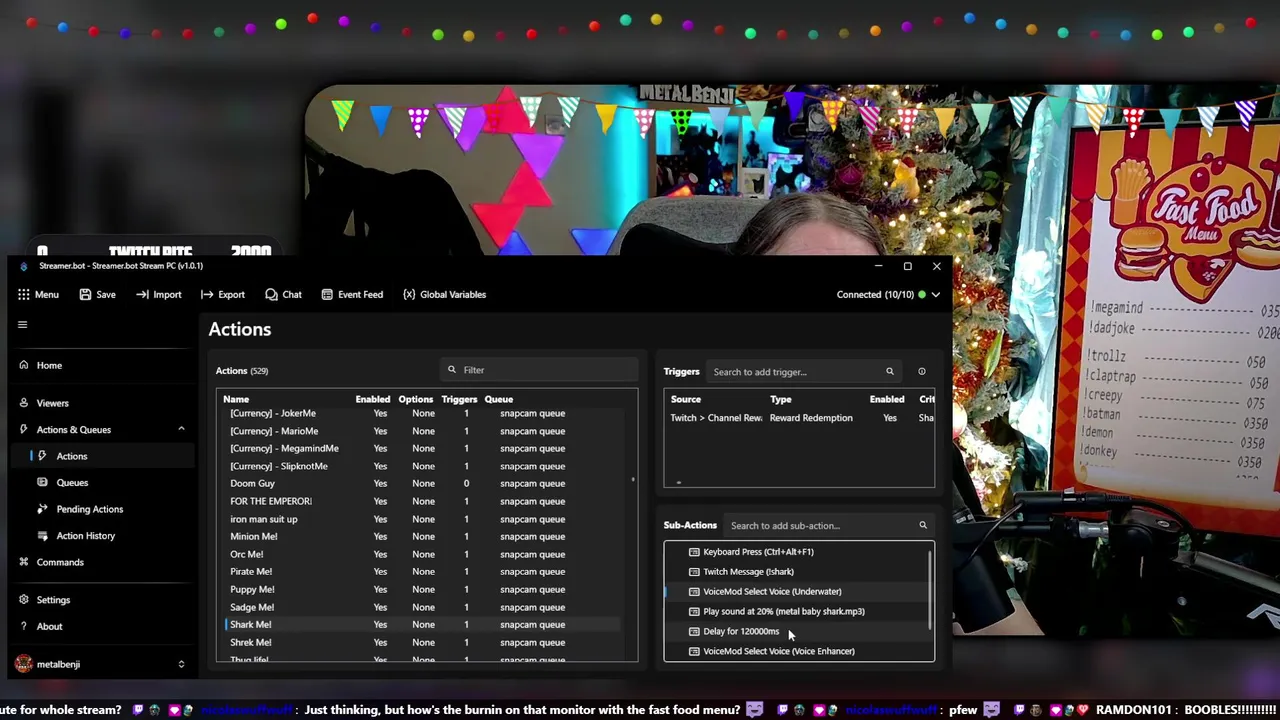Open the Global Variables icon
The image size is (1280, 720).
click(x=409, y=294)
